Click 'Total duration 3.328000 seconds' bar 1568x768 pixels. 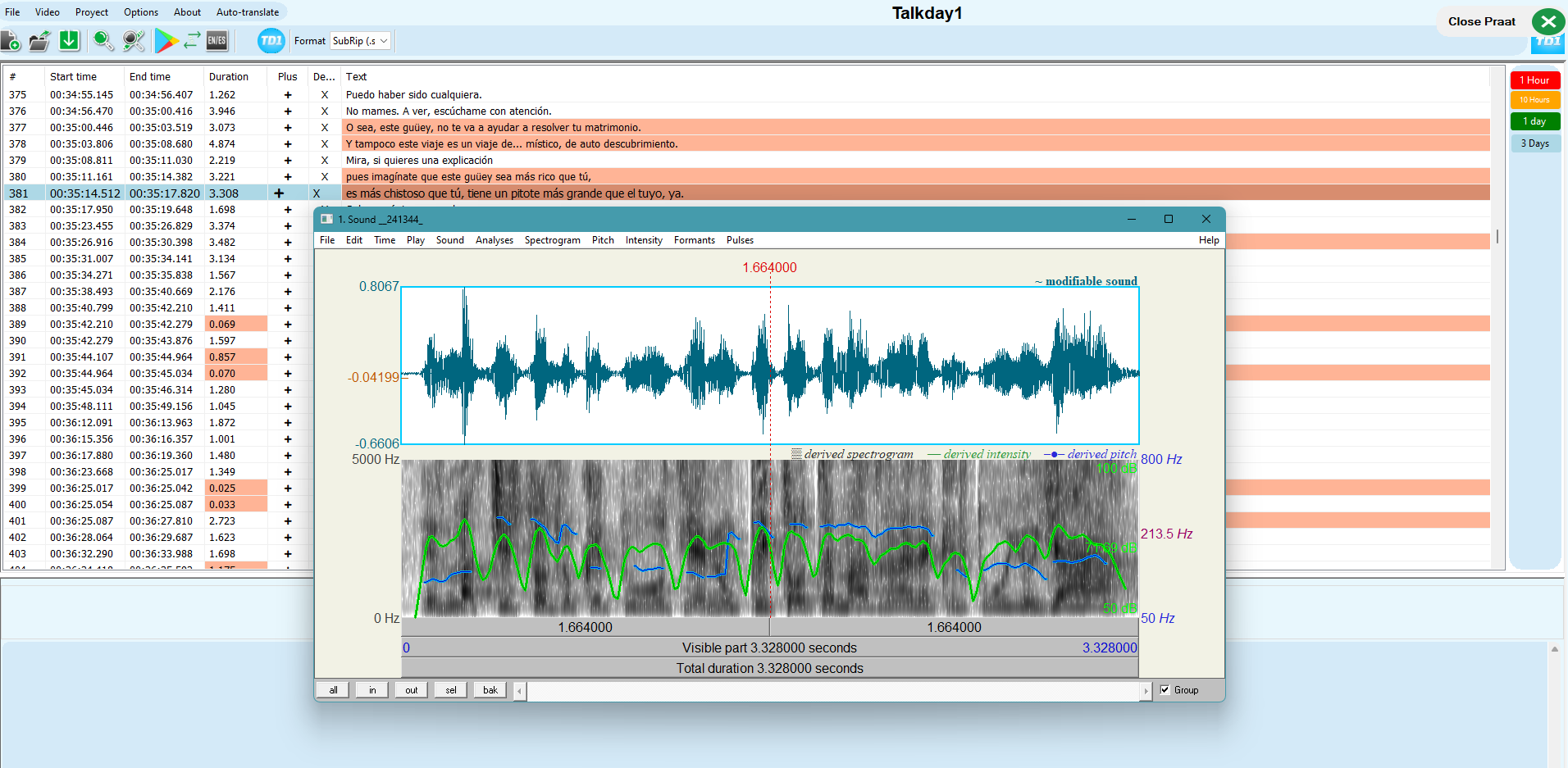[769, 669]
